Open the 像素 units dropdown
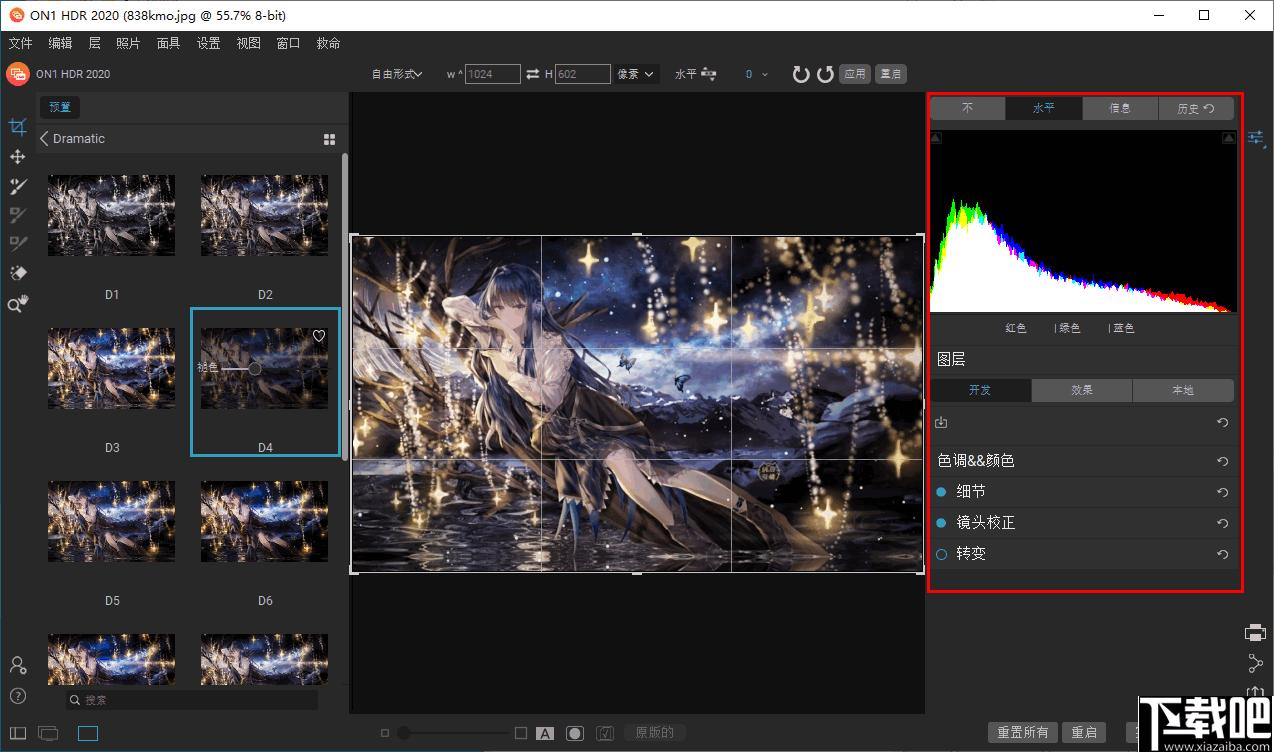 636,74
